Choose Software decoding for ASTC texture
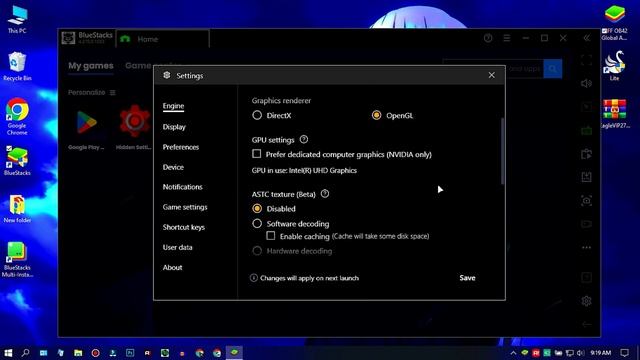 pyautogui.click(x=257, y=224)
